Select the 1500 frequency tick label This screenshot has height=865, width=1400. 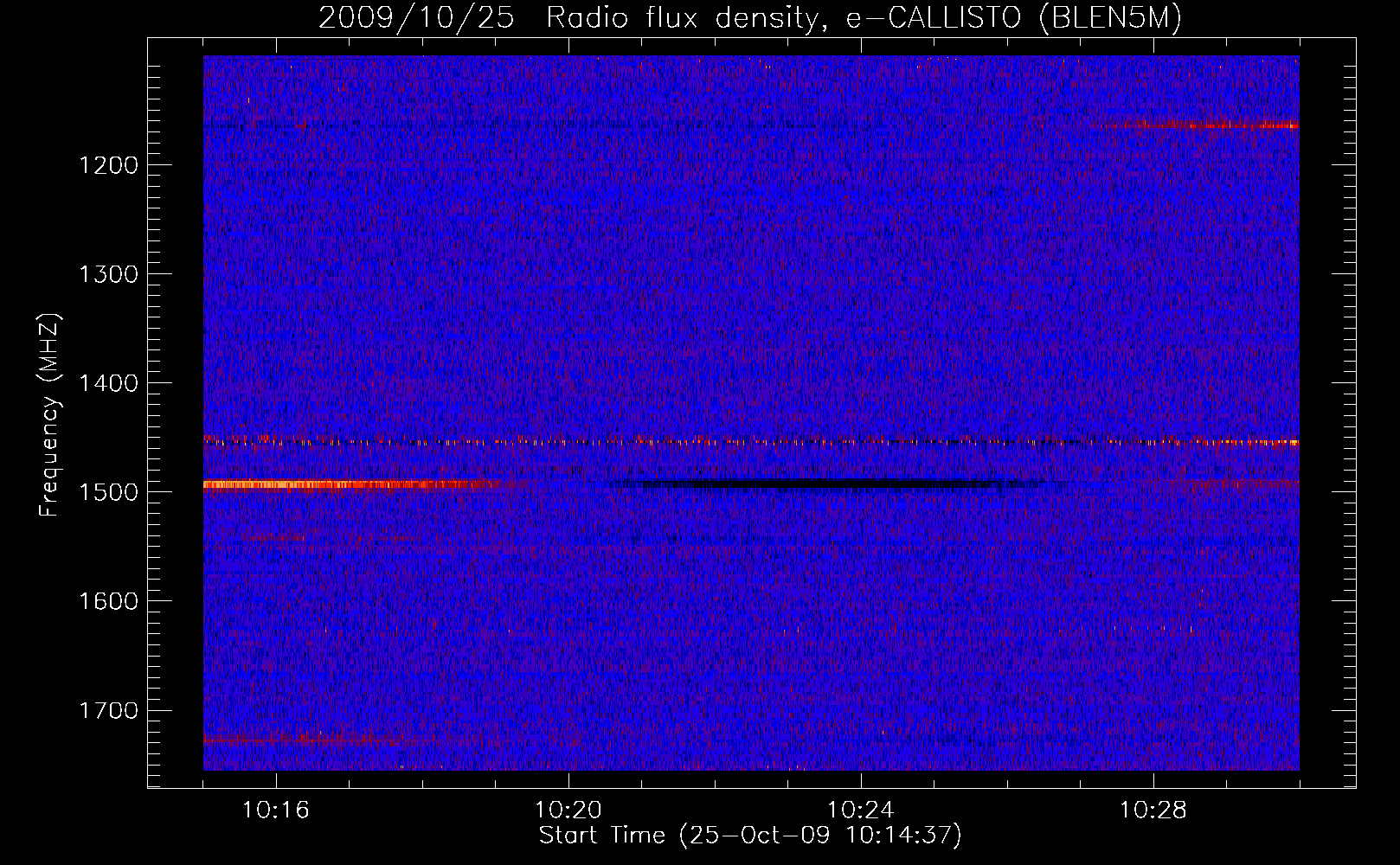click(x=108, y=492)
